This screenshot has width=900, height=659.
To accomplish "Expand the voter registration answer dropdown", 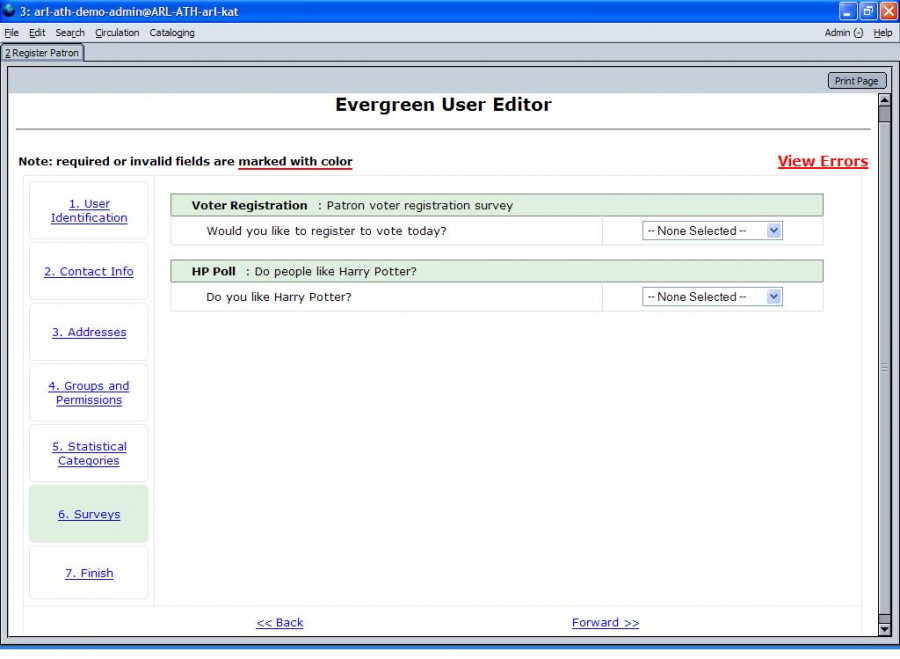I will (x=712, y=231).
